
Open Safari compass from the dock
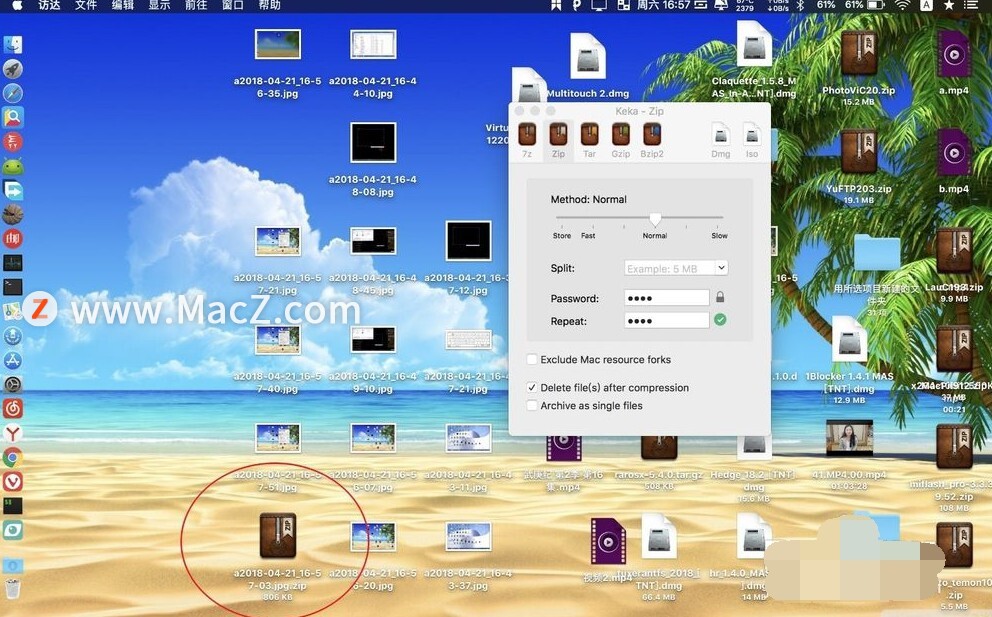point(13,93)
